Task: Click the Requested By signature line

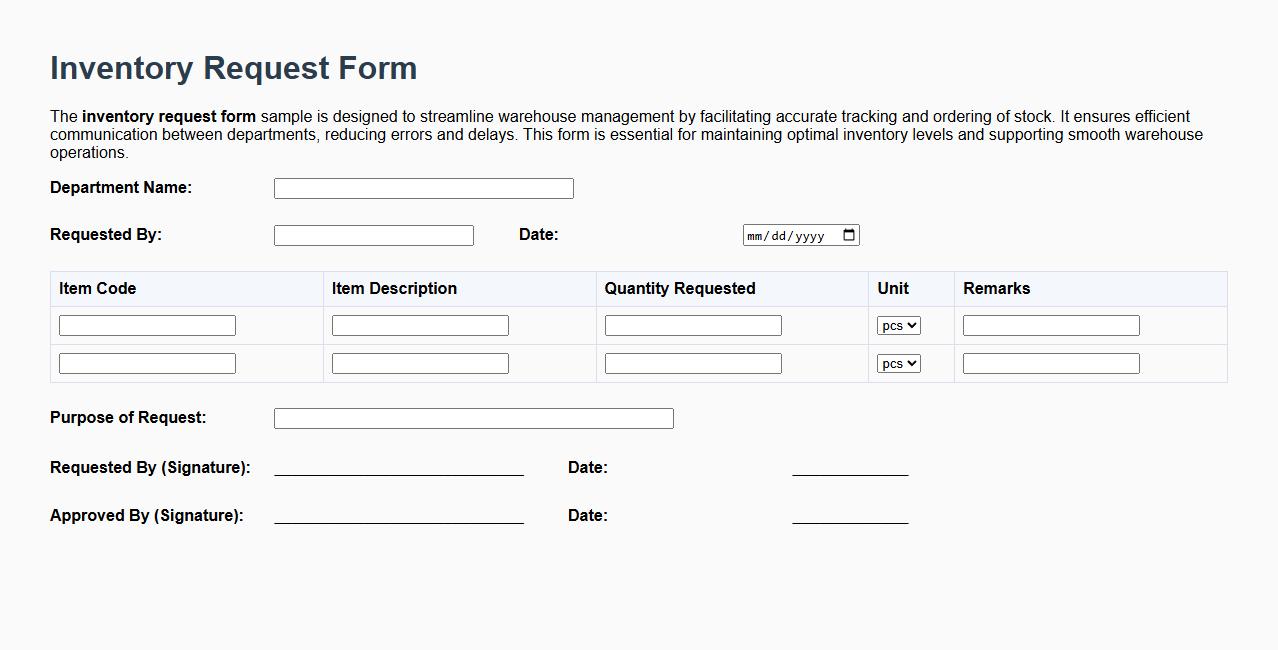Action: pyautogui.click(x=398, y=470)
